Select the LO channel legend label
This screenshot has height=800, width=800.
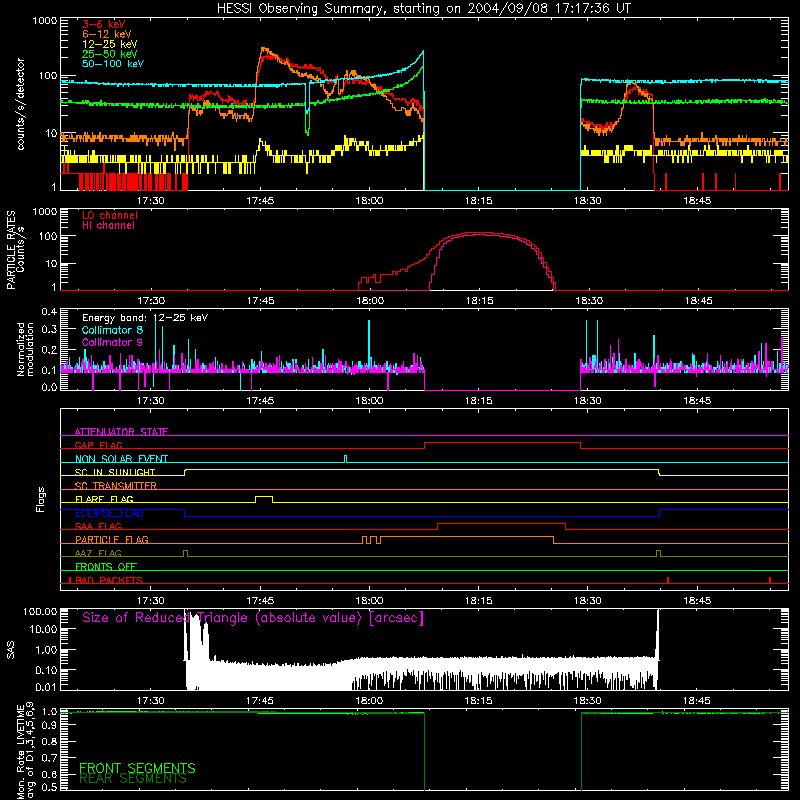110,215
